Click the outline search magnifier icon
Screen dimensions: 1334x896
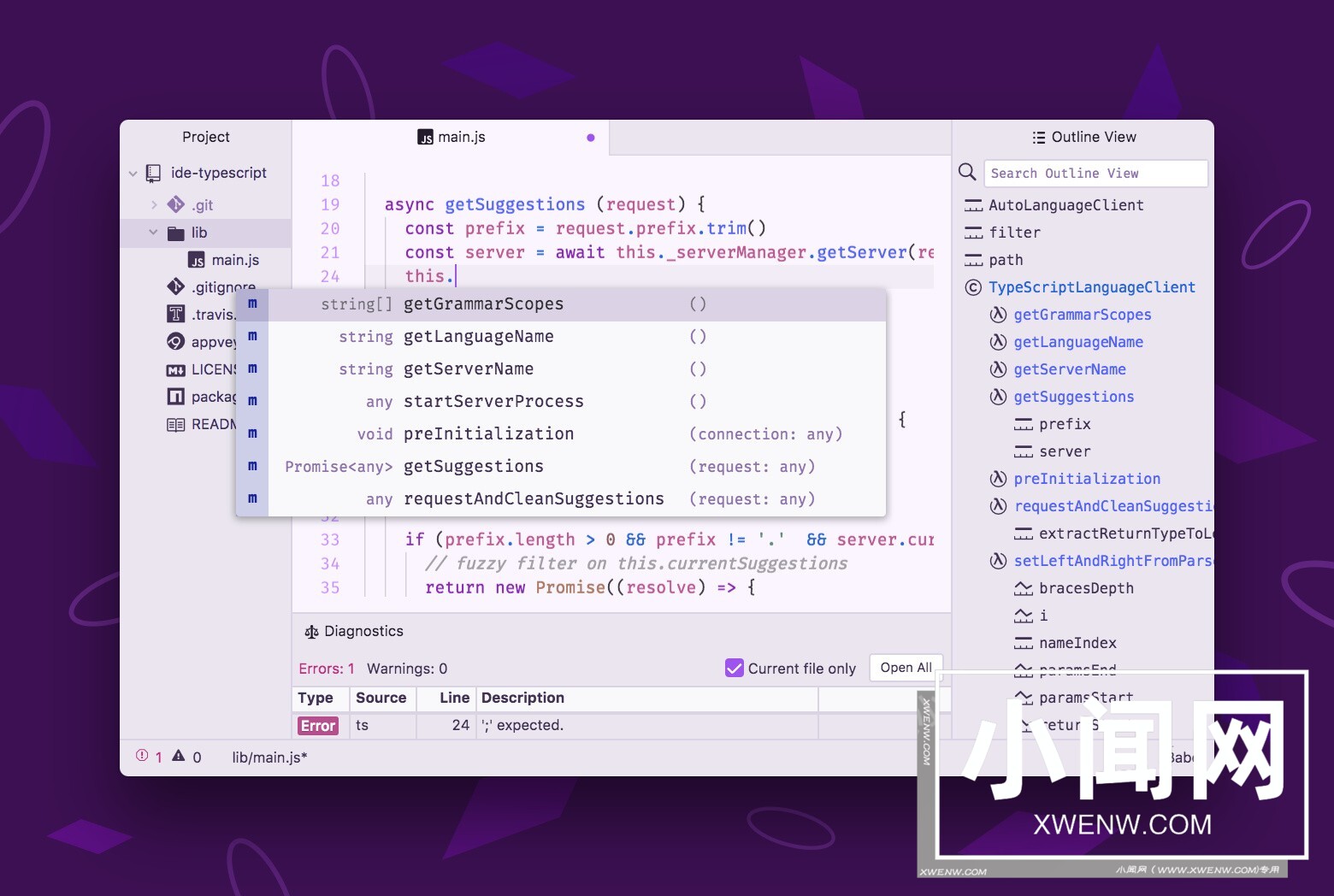tap(967, 172)
